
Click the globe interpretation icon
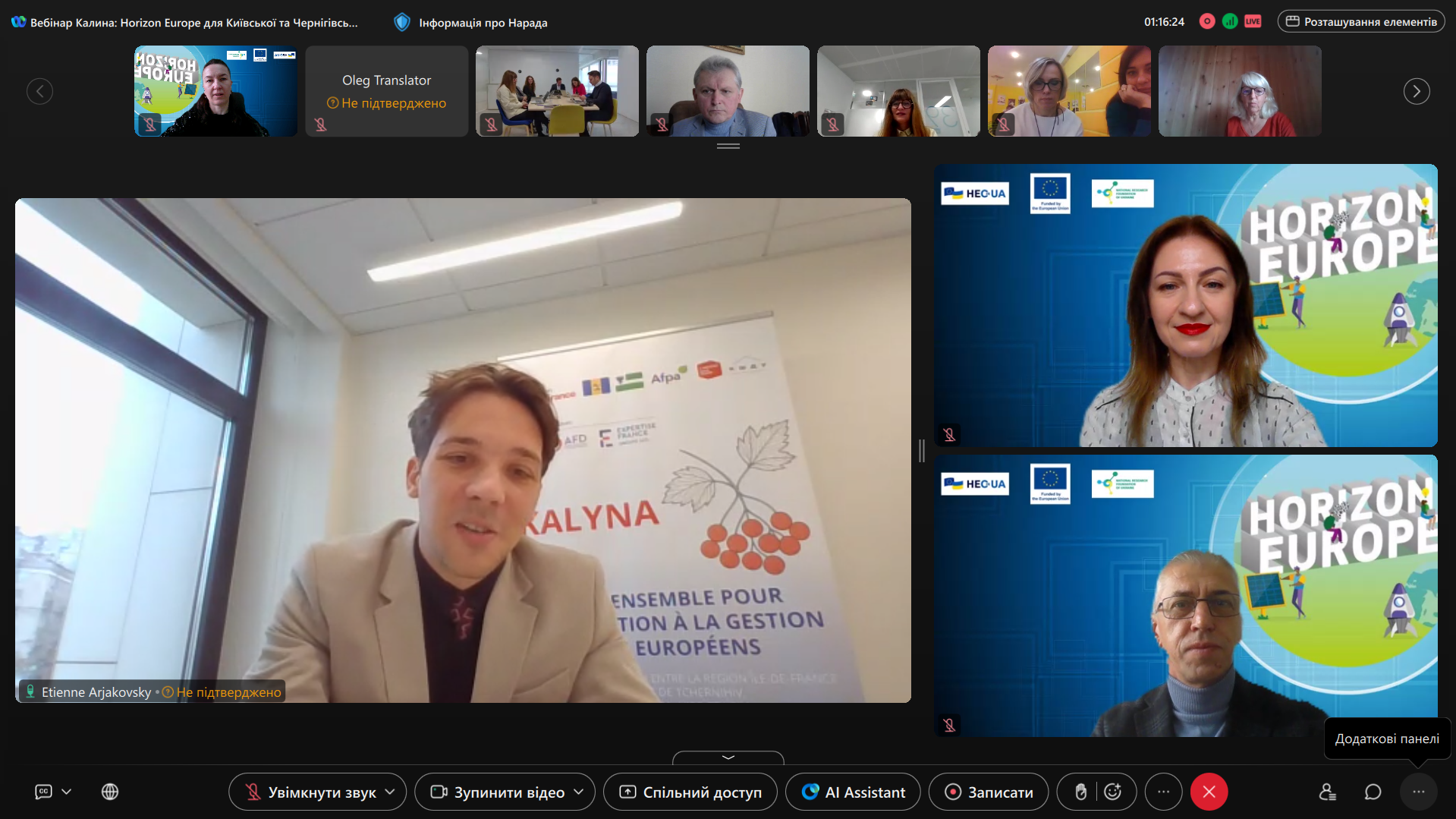point(110,792)
